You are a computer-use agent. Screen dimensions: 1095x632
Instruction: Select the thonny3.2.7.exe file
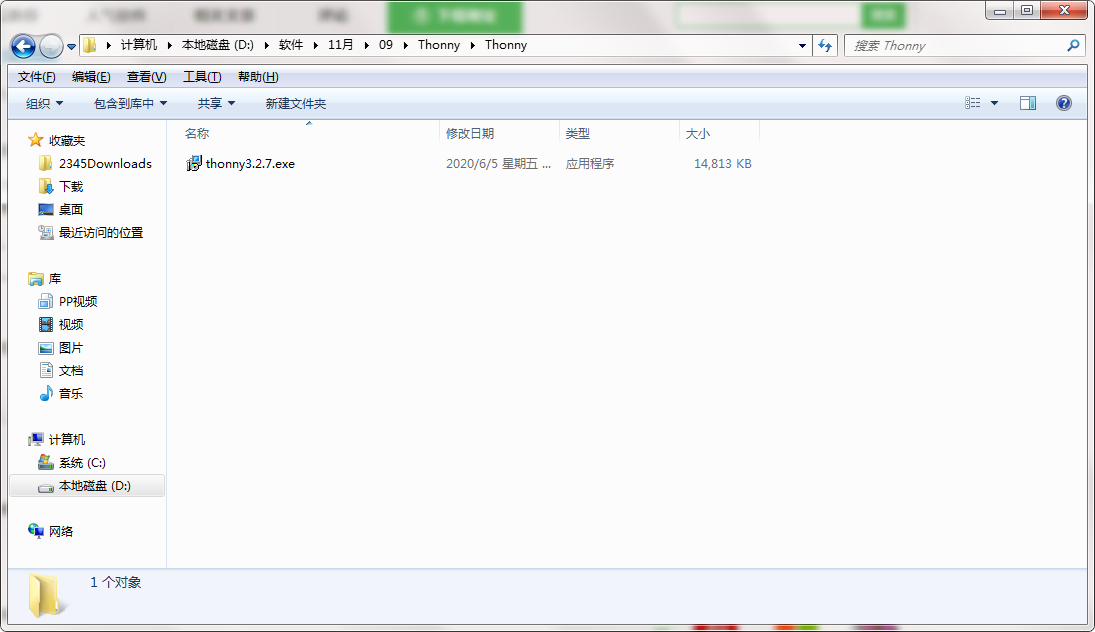pyautogui.click(x=250, y=164)
